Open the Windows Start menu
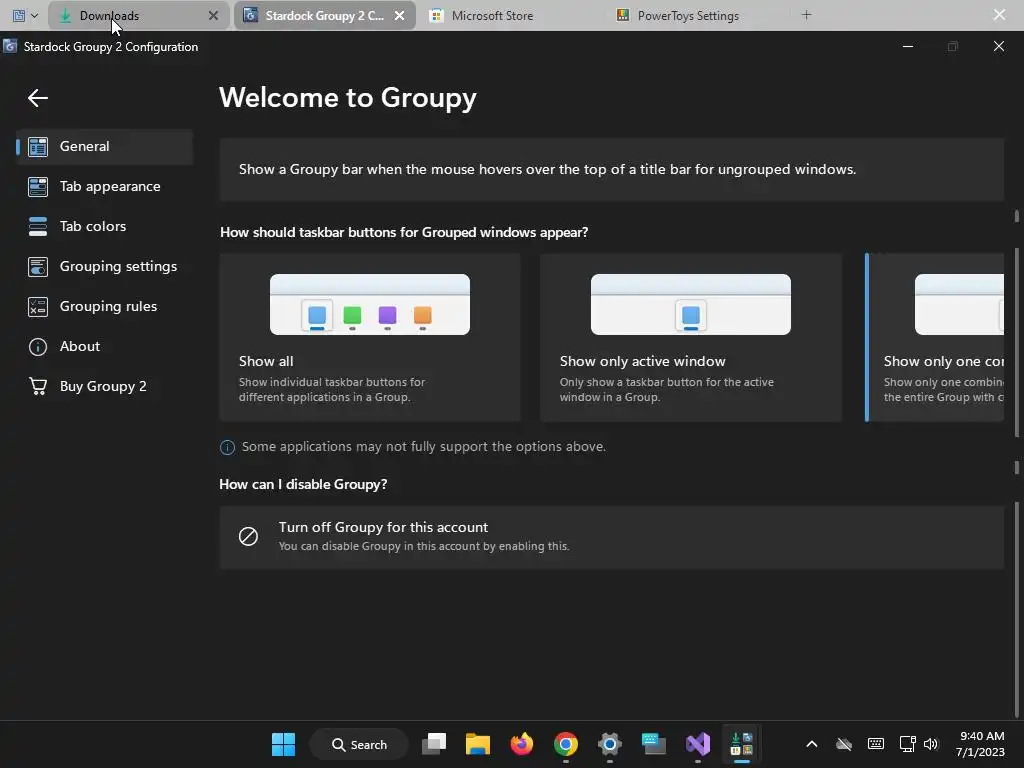1024x768 pixels. [x=283, y=744]
